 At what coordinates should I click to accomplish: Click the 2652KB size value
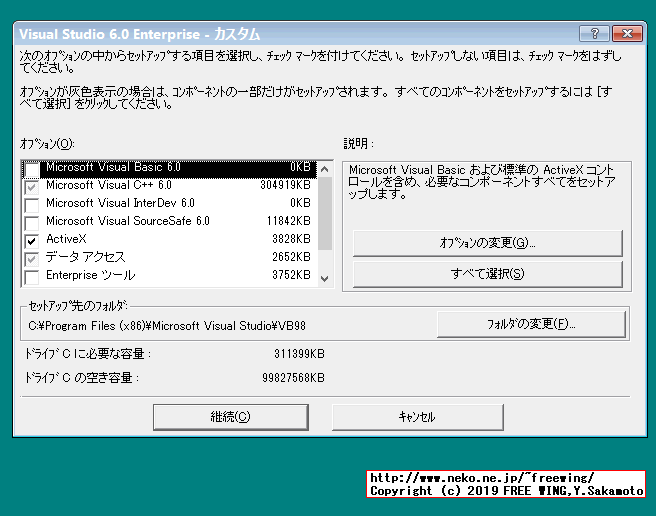pyautogui.click(x=291, y=257)
